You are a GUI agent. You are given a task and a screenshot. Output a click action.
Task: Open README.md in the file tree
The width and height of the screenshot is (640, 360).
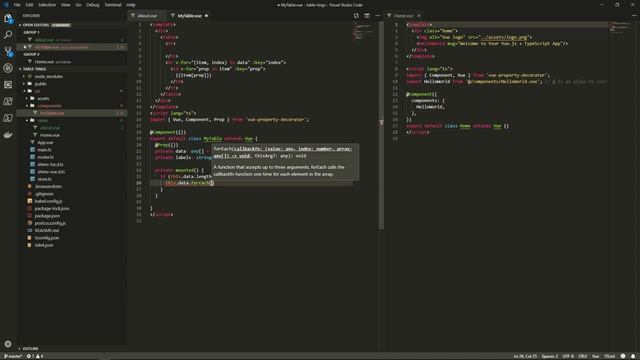(47, 230)
